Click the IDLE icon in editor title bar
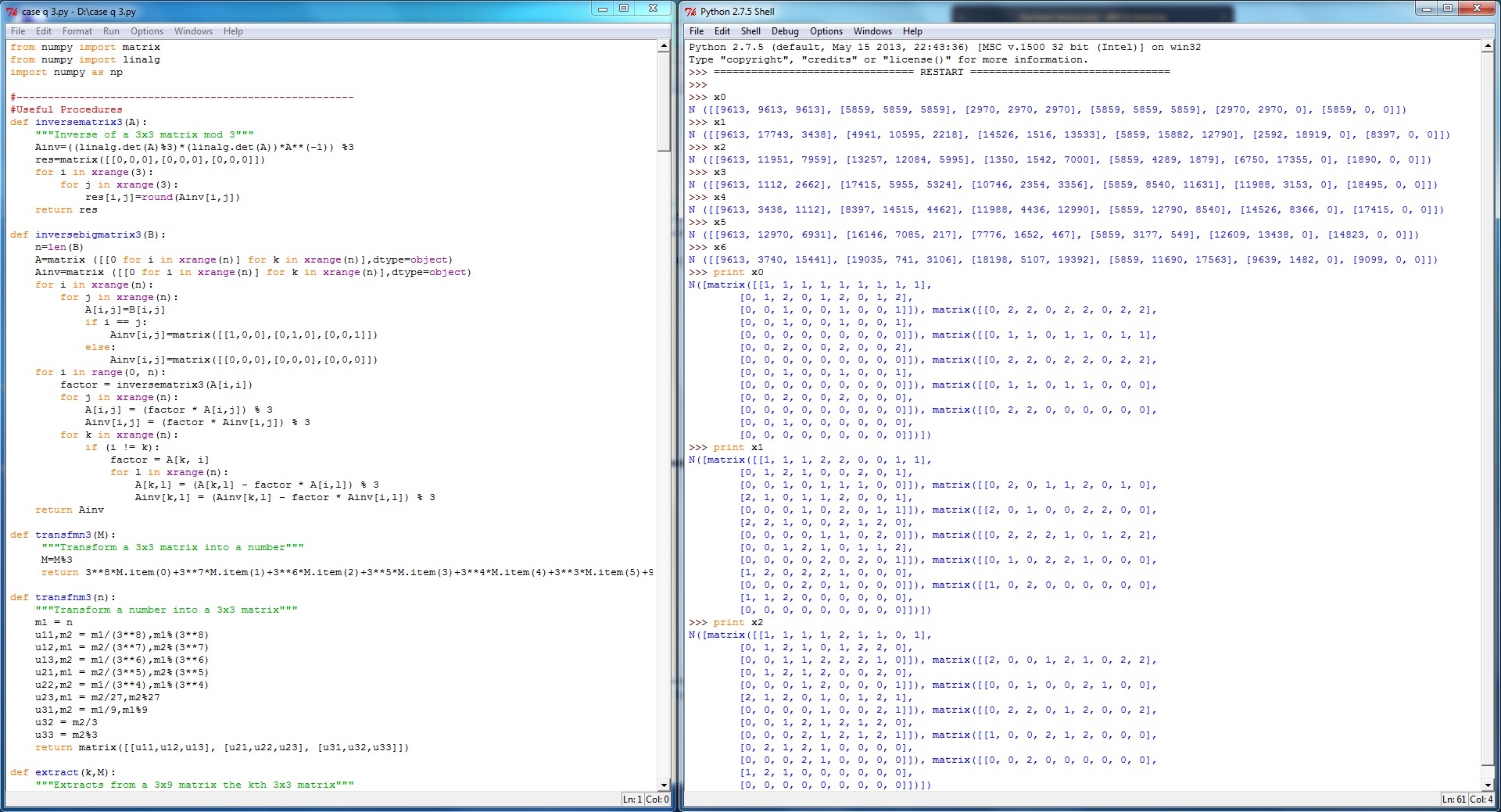 point(12,11)
